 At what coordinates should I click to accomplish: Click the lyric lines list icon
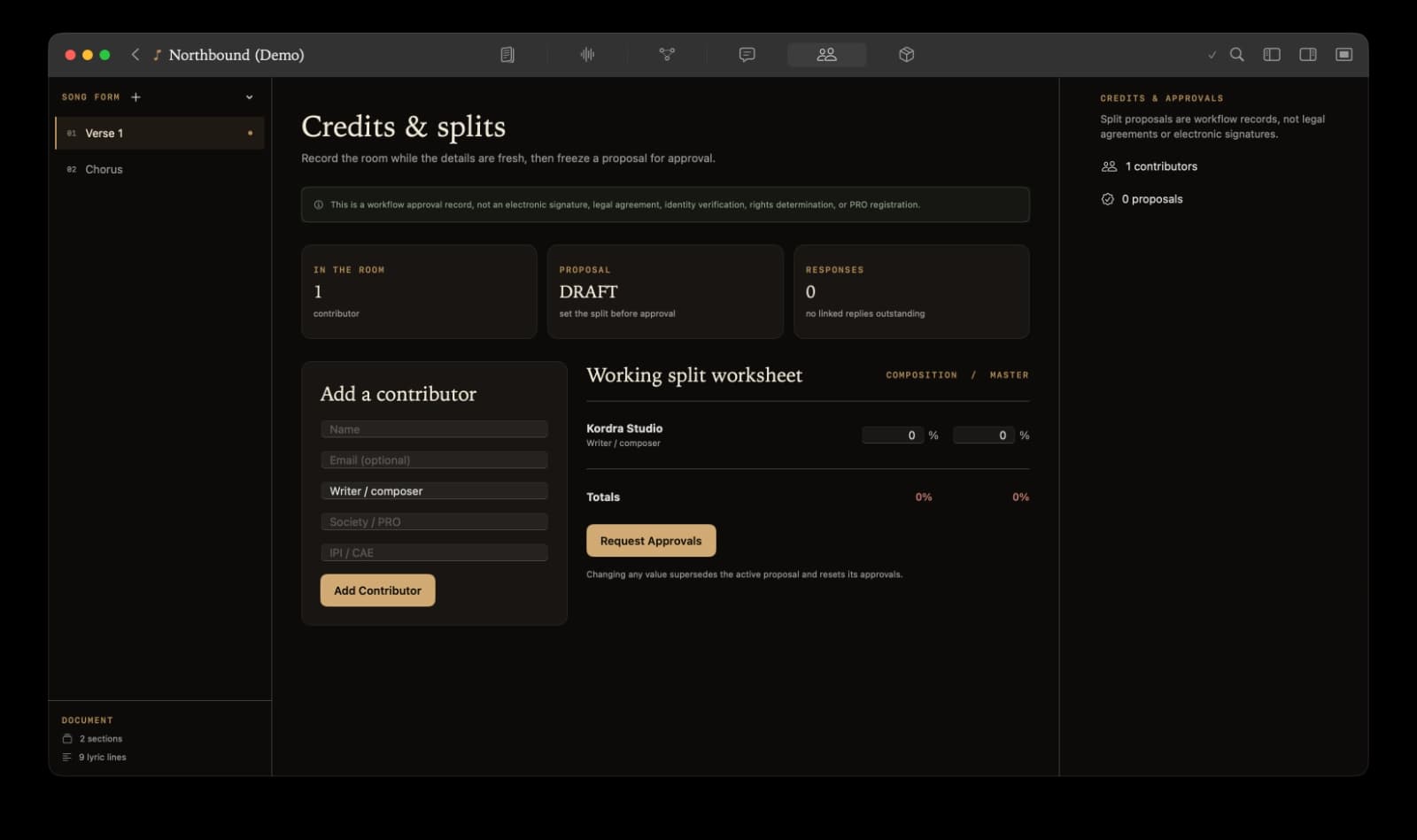[x=67, y=757]
